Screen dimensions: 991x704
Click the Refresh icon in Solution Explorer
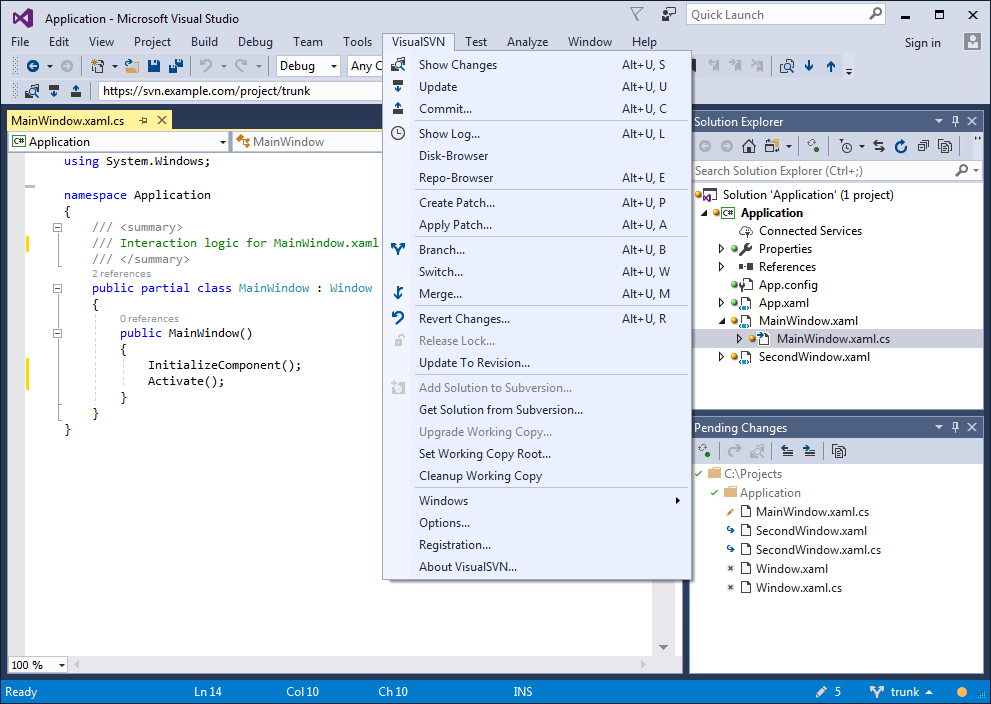pyautogui.click(x=900, y=146)
